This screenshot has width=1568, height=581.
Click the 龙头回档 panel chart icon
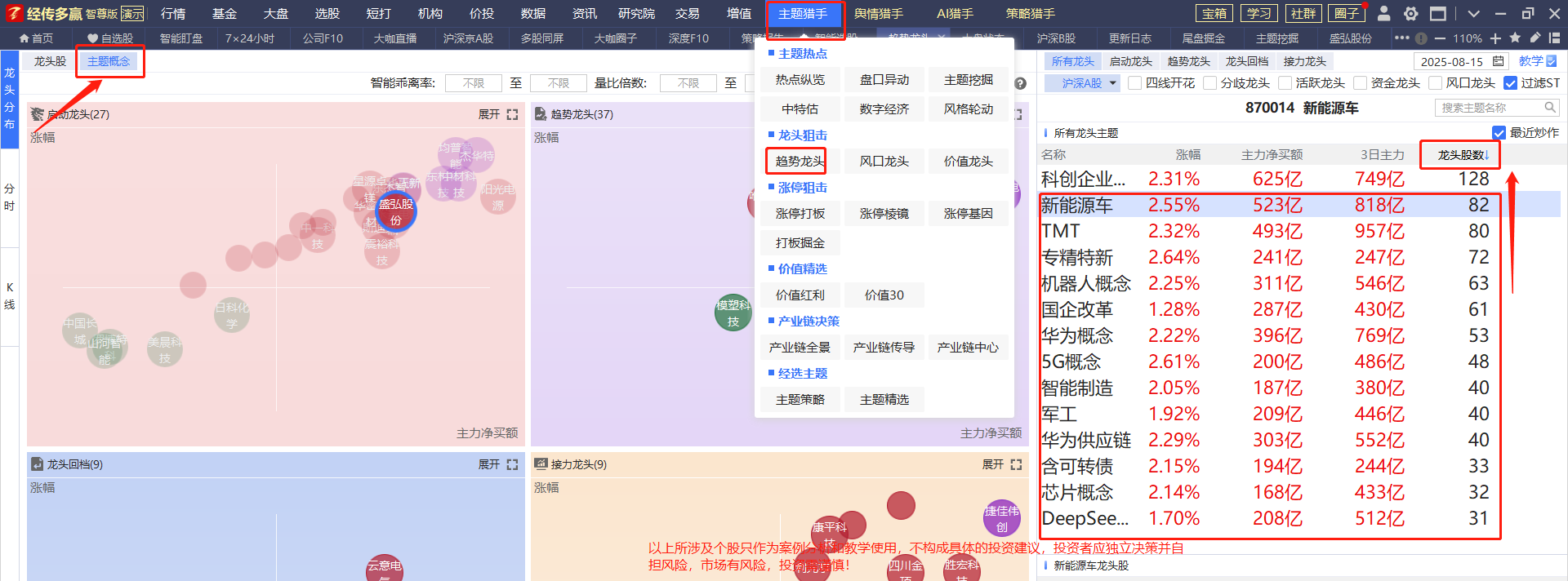(37, 464)
